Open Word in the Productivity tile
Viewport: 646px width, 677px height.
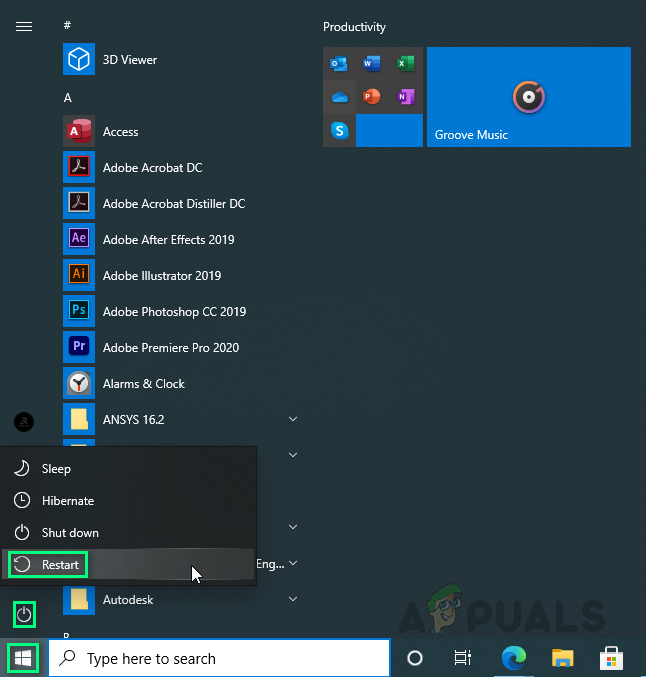(372, 63)
